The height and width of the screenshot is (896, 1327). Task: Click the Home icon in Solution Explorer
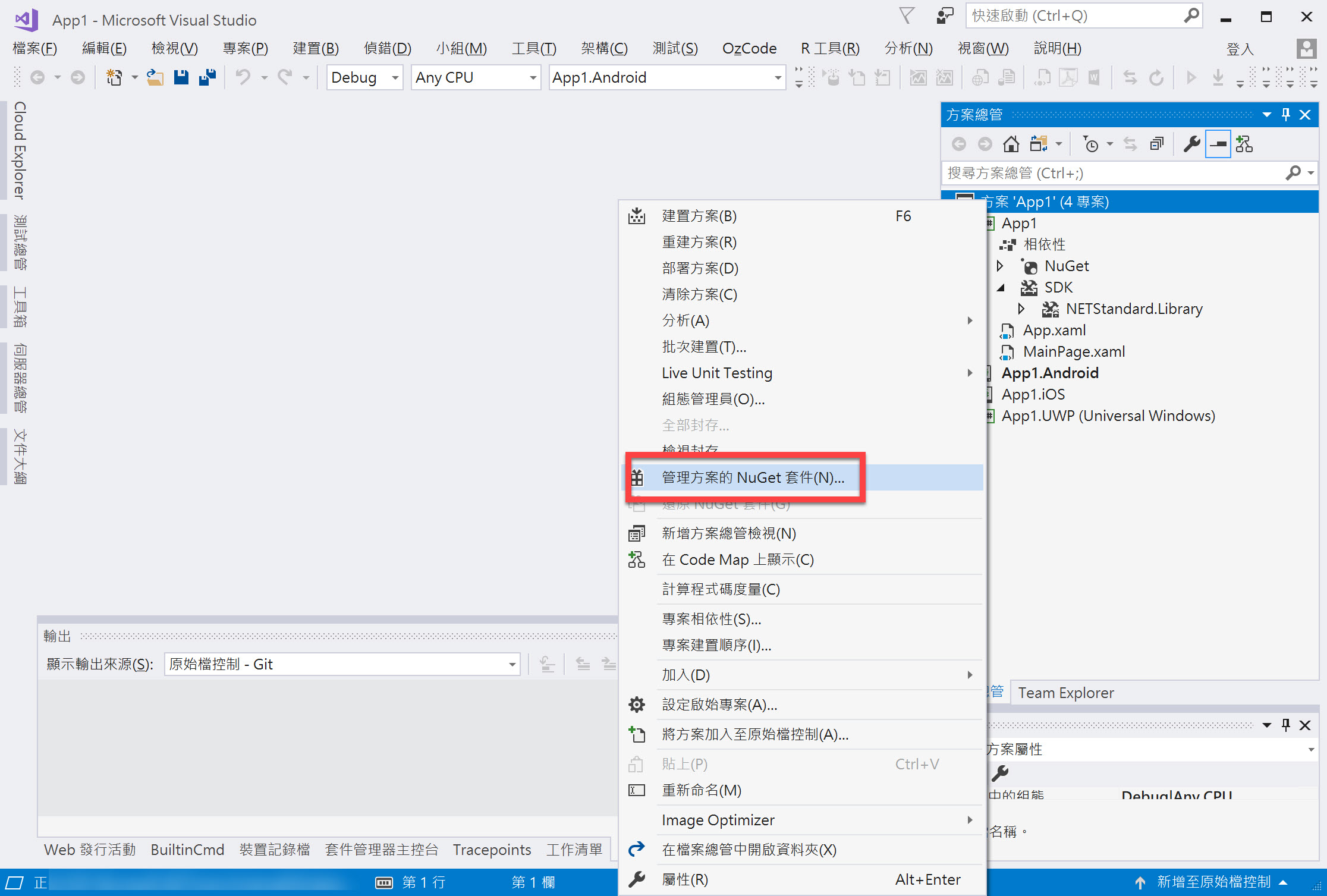pyautogui.click(x=1011, y=144)
